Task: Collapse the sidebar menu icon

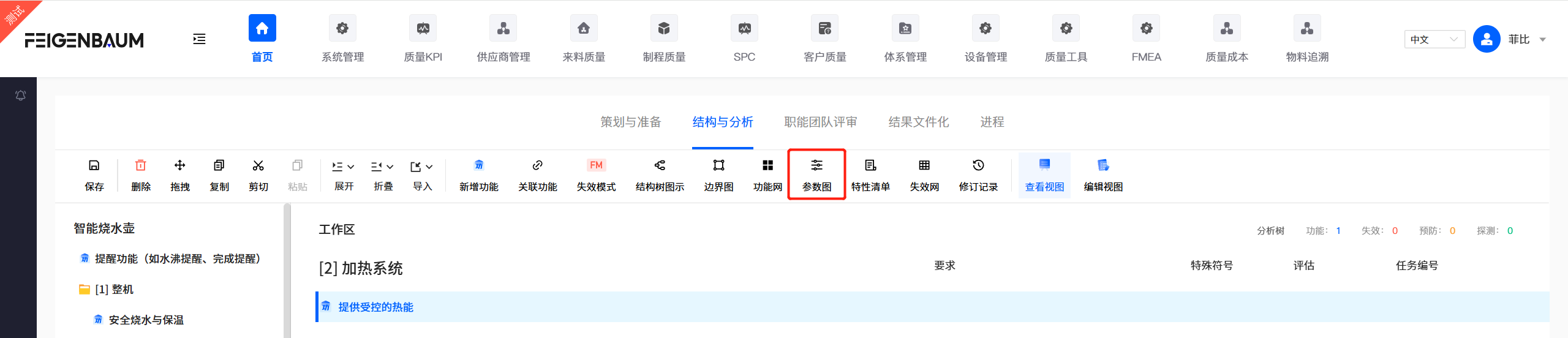Action: pyautogui.click(x=199, y=39)
